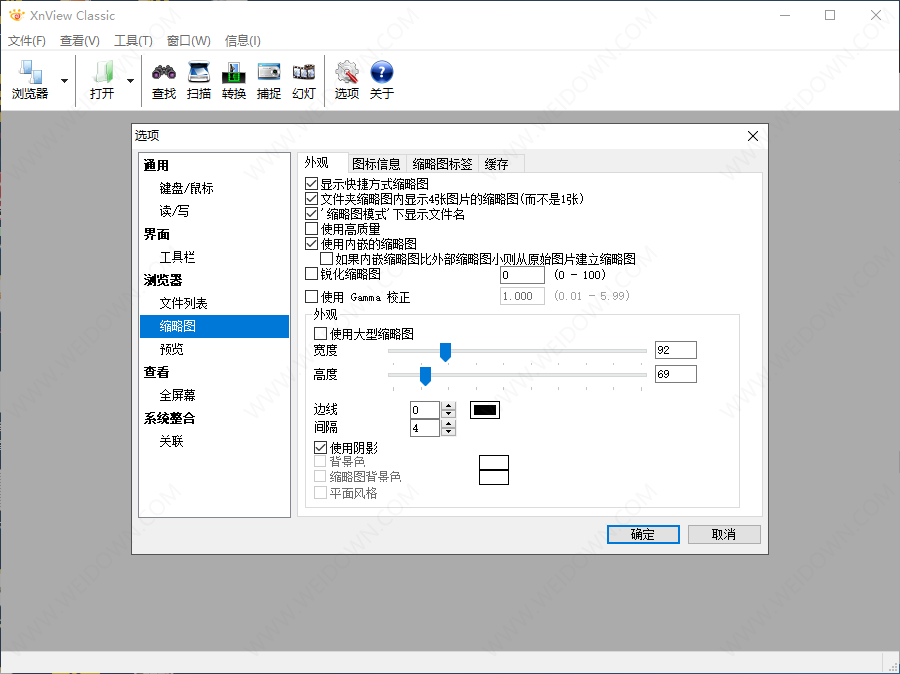Open a file with the 打开 toolbar icon
900x674 pixels.
(103, 78)
